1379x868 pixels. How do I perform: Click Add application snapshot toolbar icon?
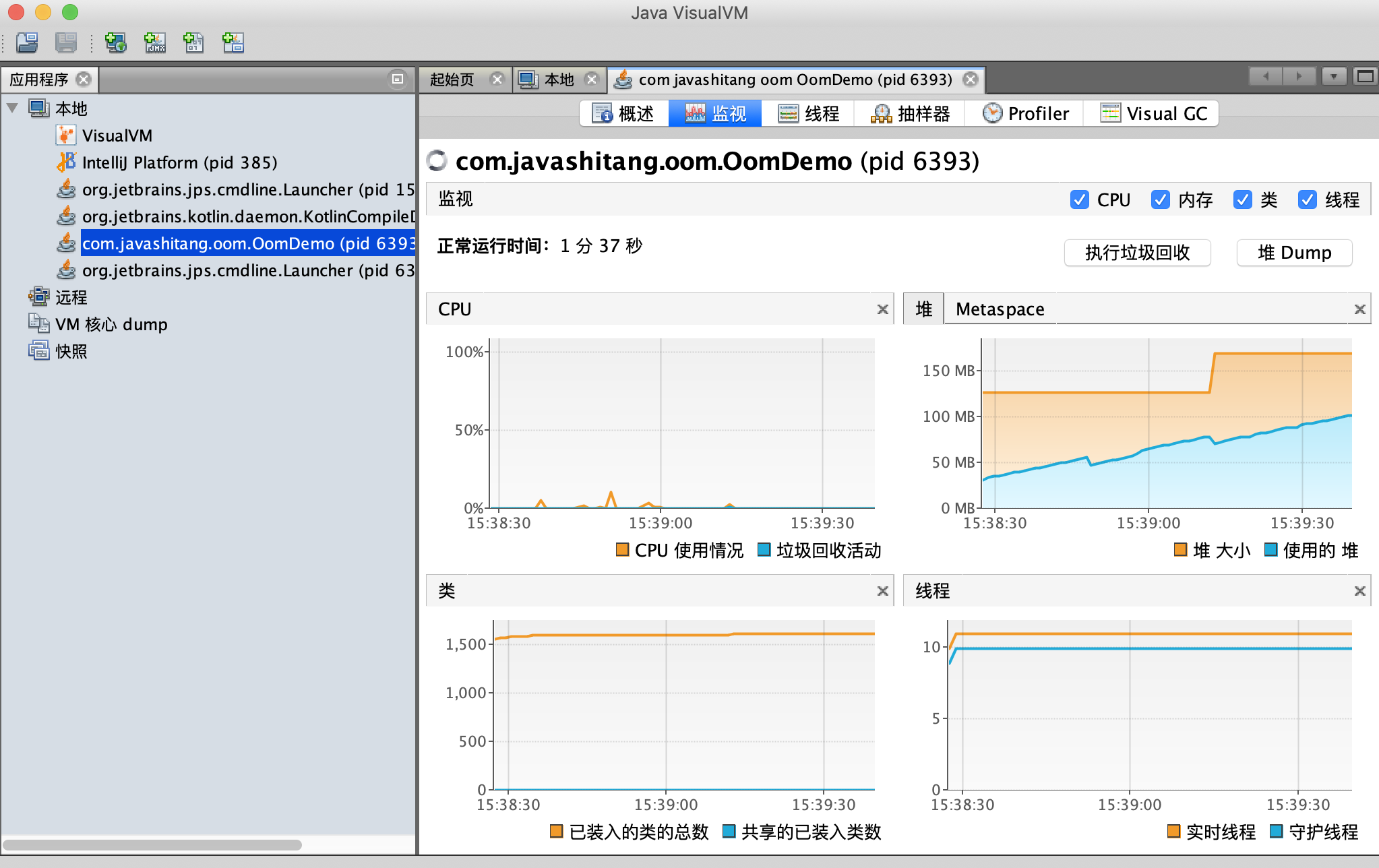tap(233, 42)
